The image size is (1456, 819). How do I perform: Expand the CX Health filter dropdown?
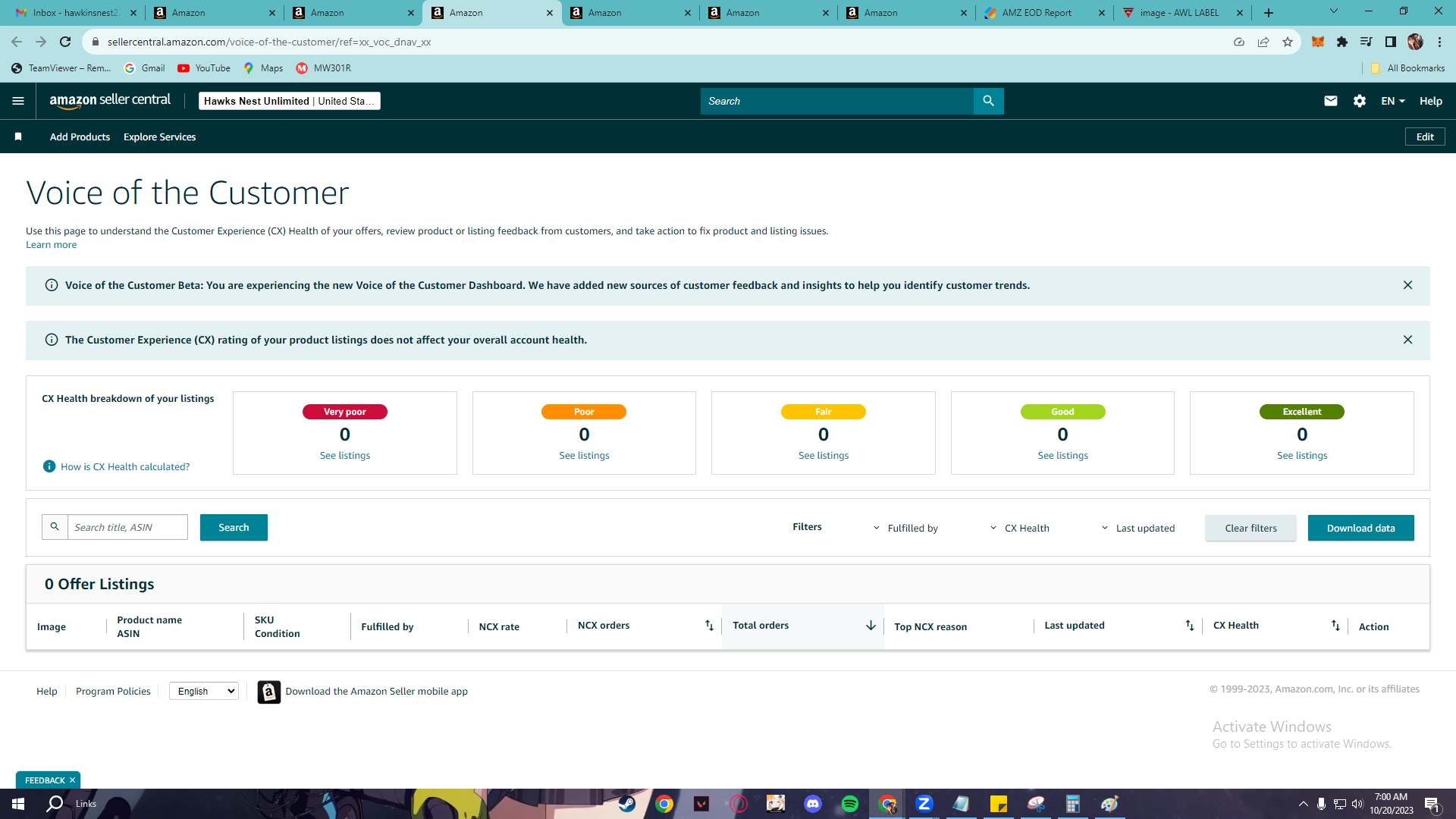click(x=1019, y=528)
